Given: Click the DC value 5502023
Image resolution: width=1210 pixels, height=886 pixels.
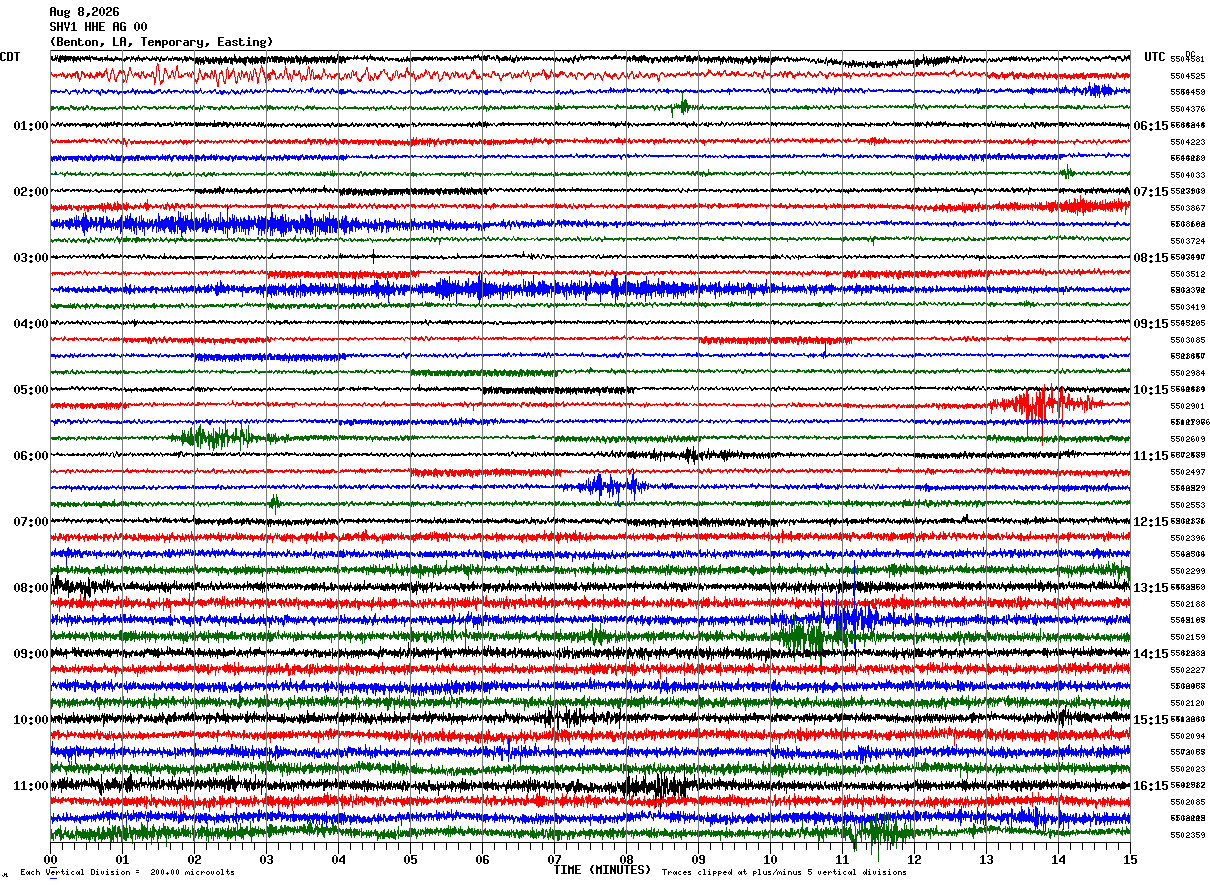Looking at the screenshot, I should (1187, 769).
